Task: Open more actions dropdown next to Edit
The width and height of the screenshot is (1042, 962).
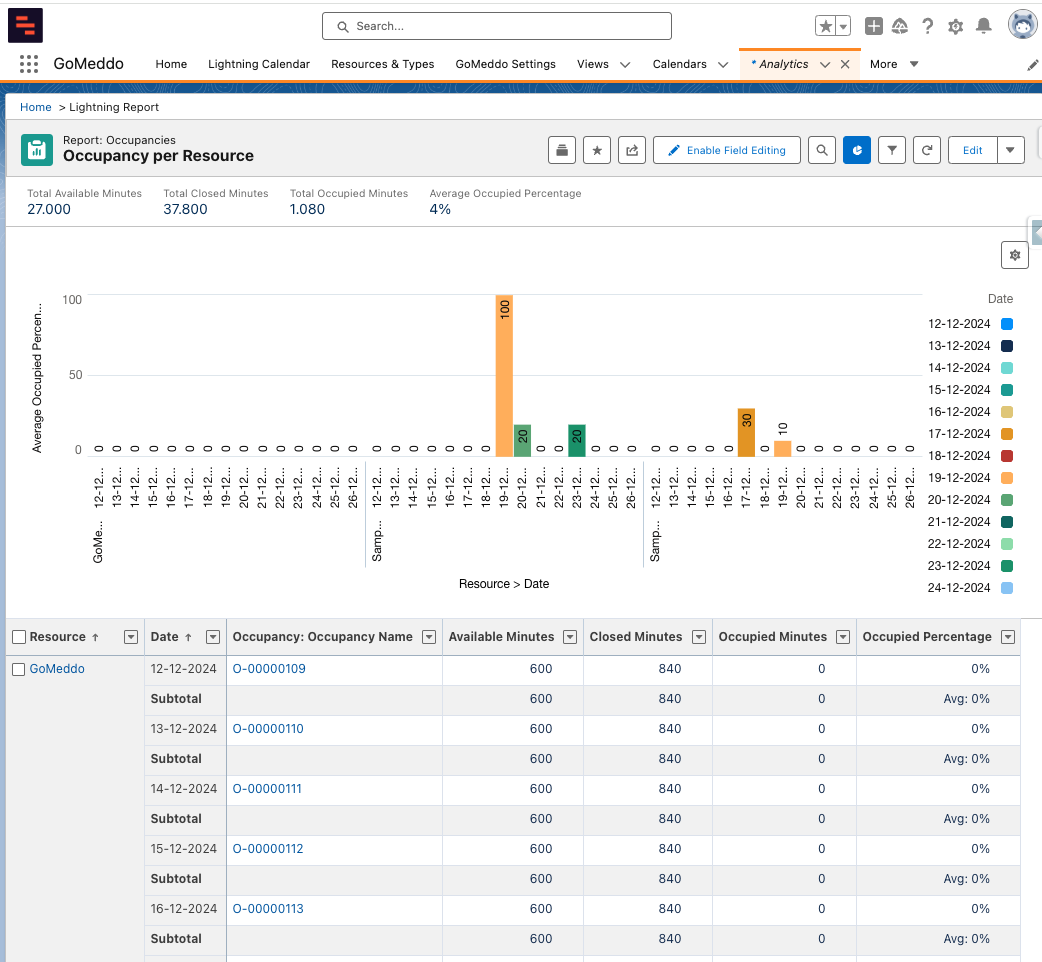Action: coord(1010,150)
